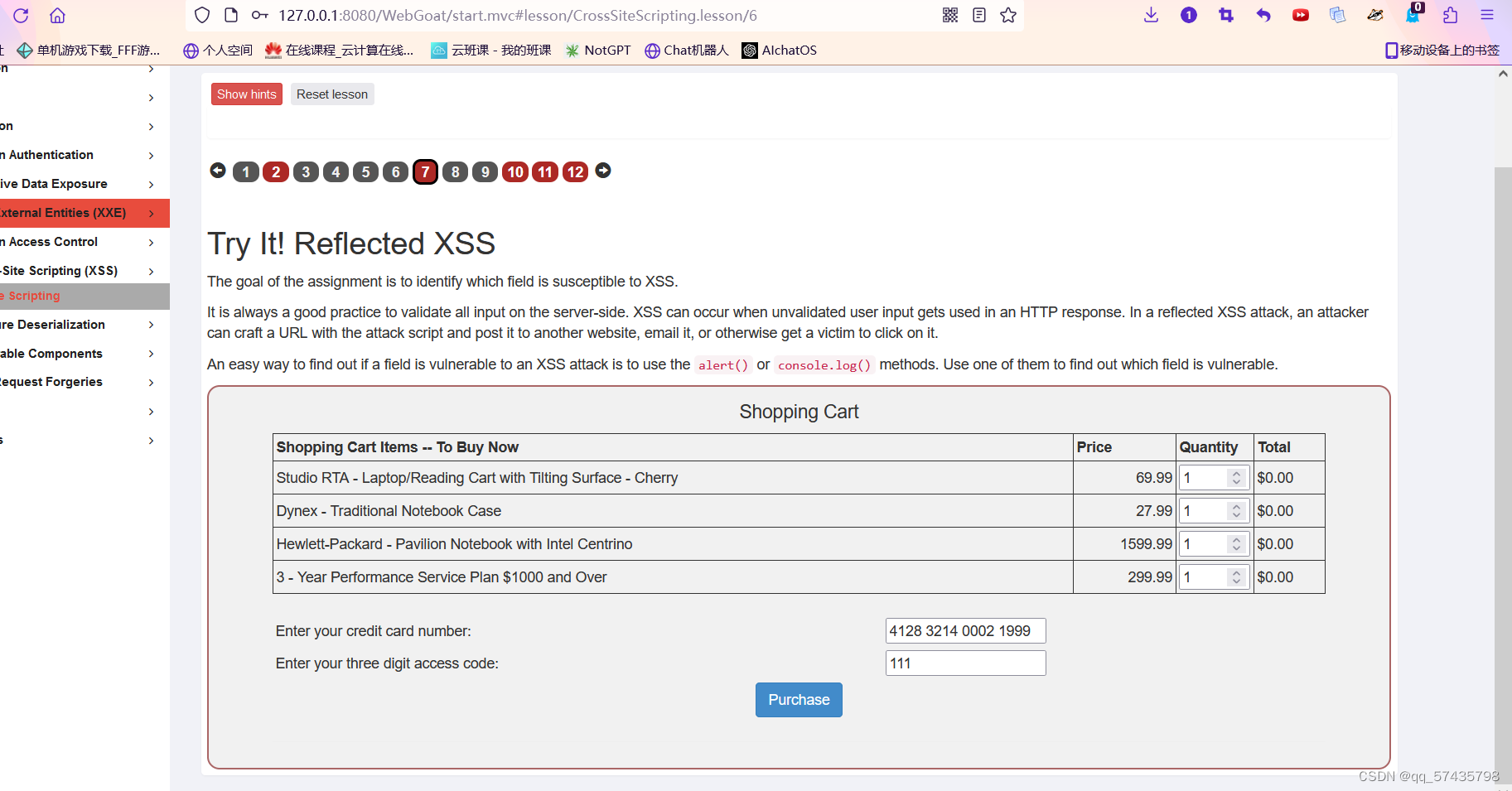The height and width of the screenshot is (791, 1512).
Task: Expand the Request Forgeries chevron
Action: tap(151, 382)
